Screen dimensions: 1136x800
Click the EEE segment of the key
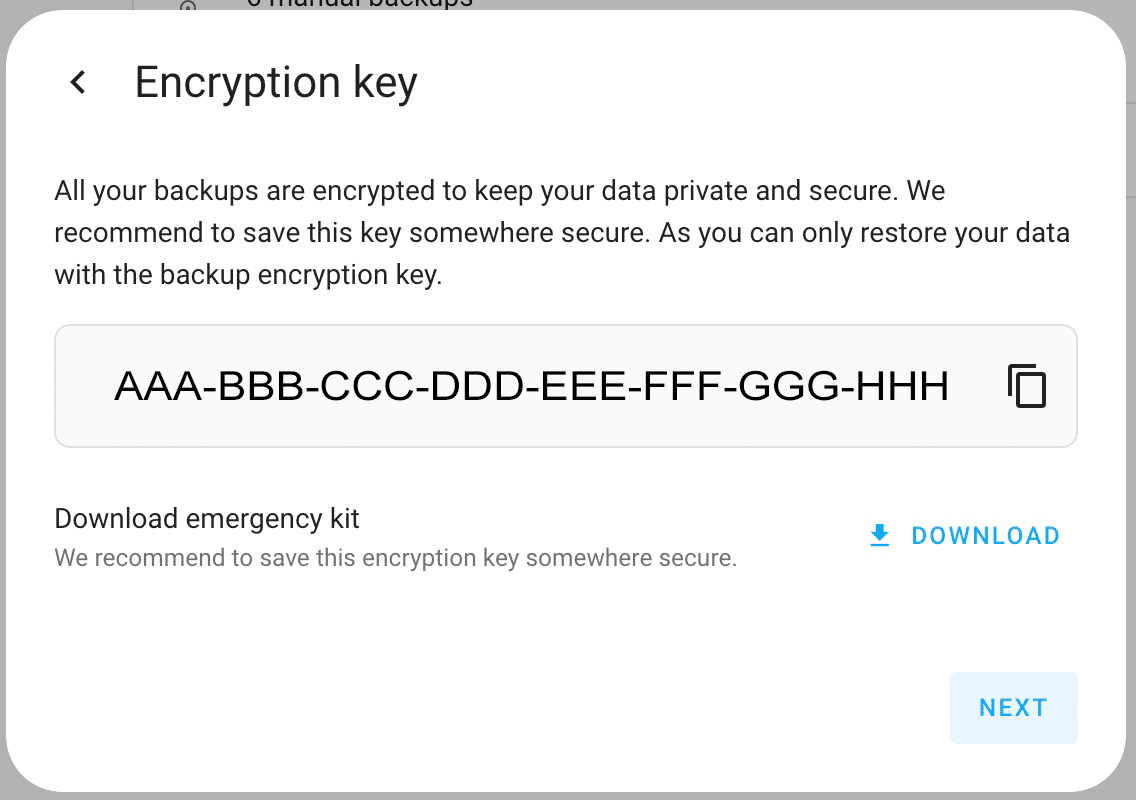coord(584,386)
